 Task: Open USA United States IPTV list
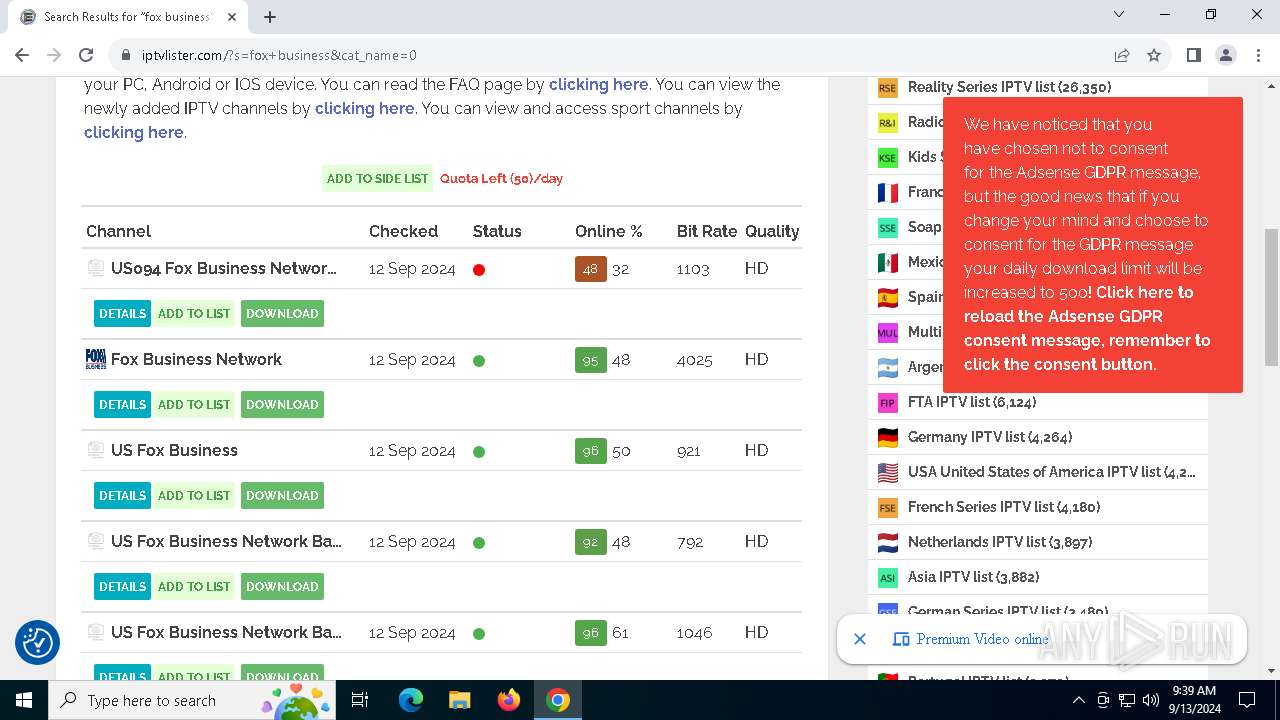1051,472
